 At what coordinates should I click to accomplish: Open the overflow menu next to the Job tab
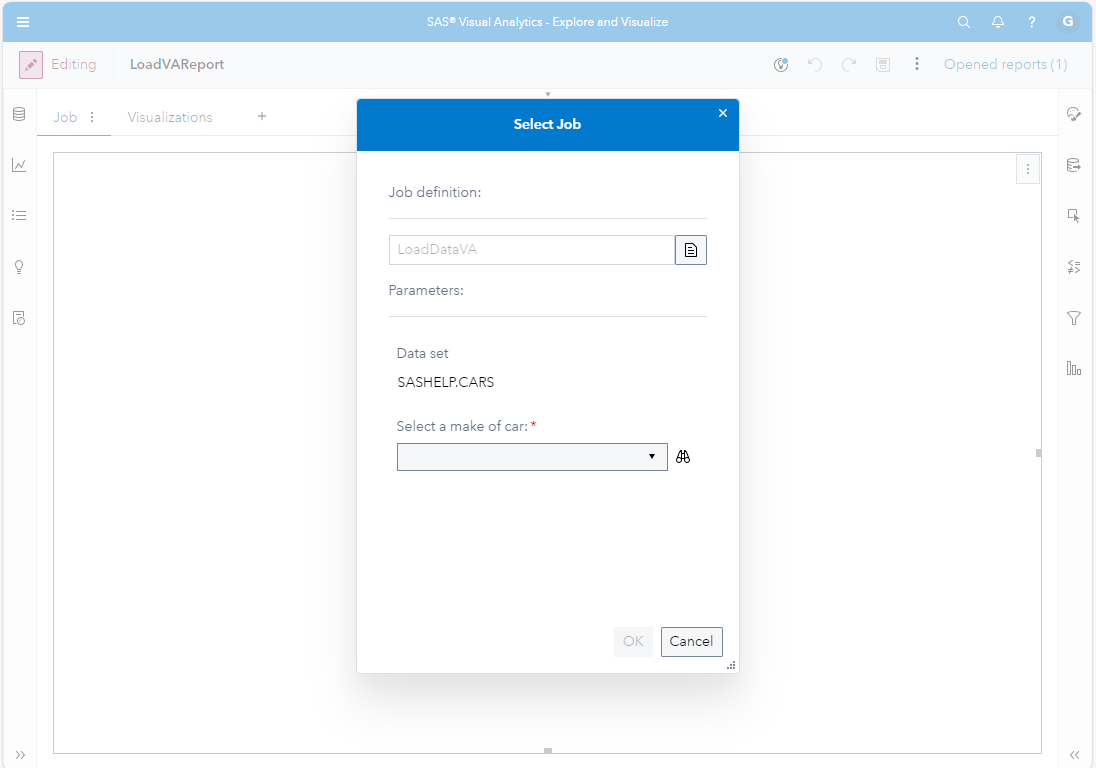(x=91, y=117)
